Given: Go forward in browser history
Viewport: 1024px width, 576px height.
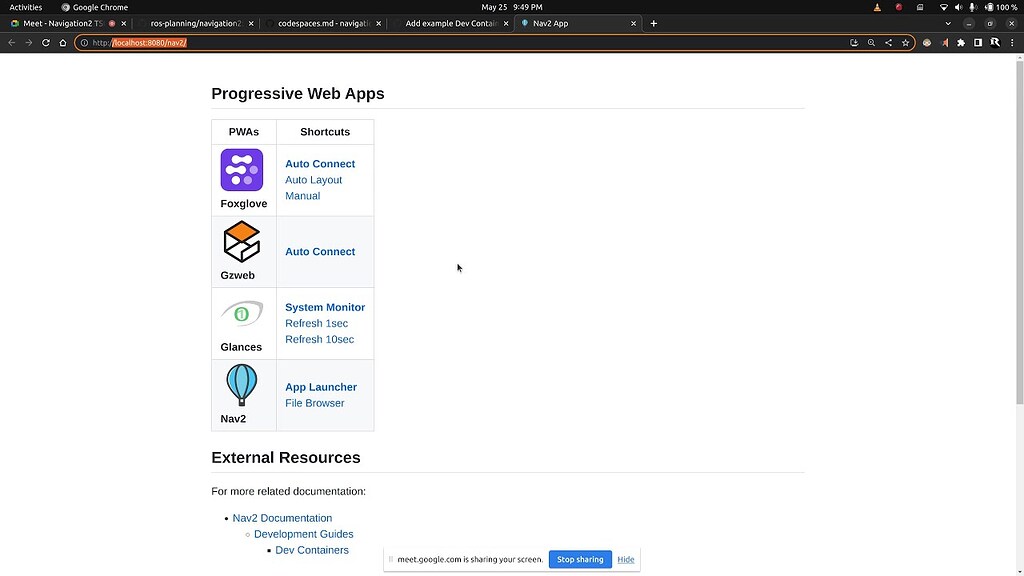Looking at the screenshot, I should (x=29, y=42).
